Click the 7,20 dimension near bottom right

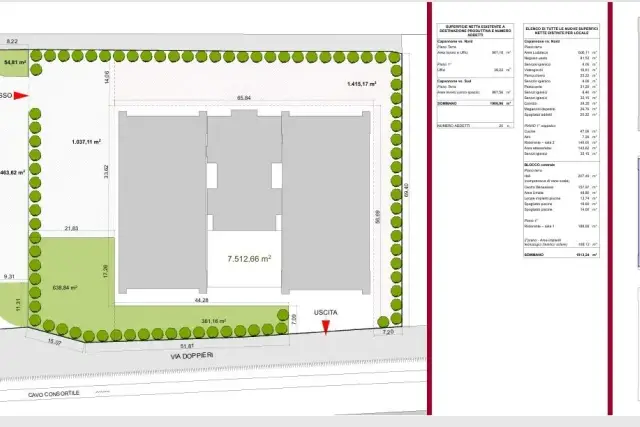388,332
